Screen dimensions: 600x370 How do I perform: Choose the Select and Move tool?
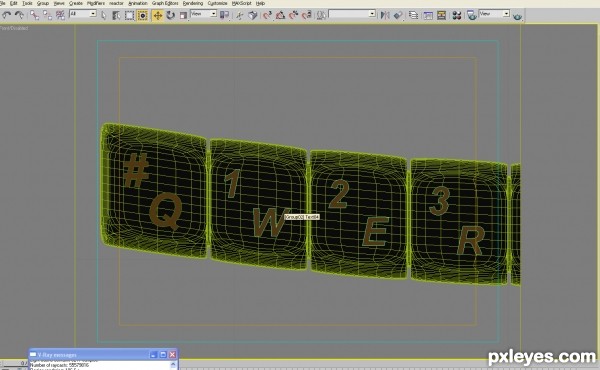[158, 15]
